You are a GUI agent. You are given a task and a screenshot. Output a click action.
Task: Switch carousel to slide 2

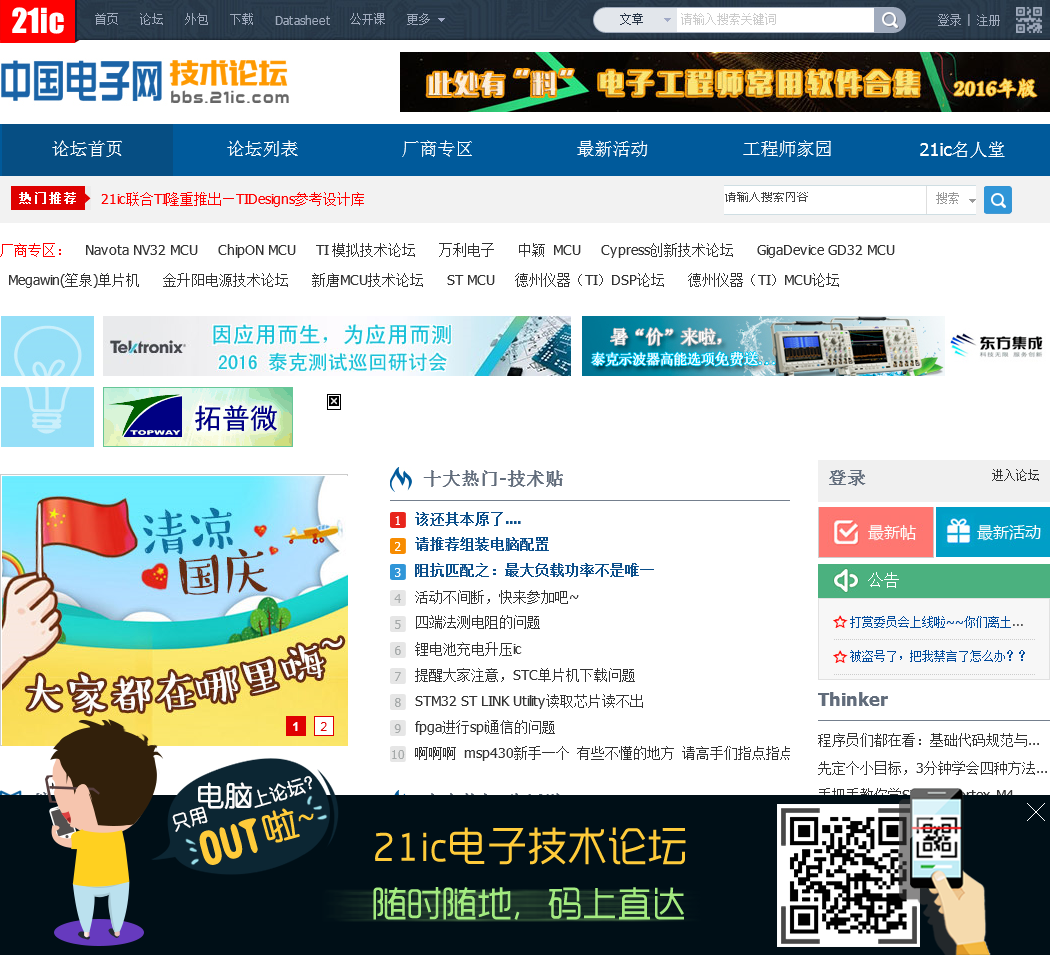click(x=324, y=726)
